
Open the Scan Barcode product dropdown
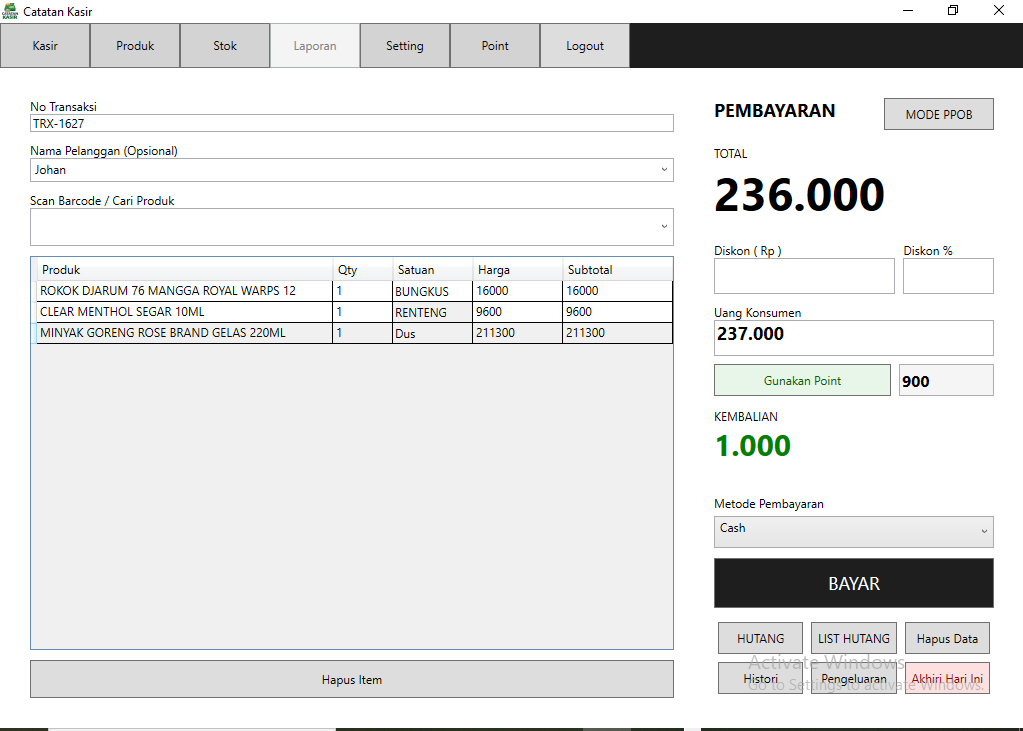pyautogui.click(x=664, y=227)
